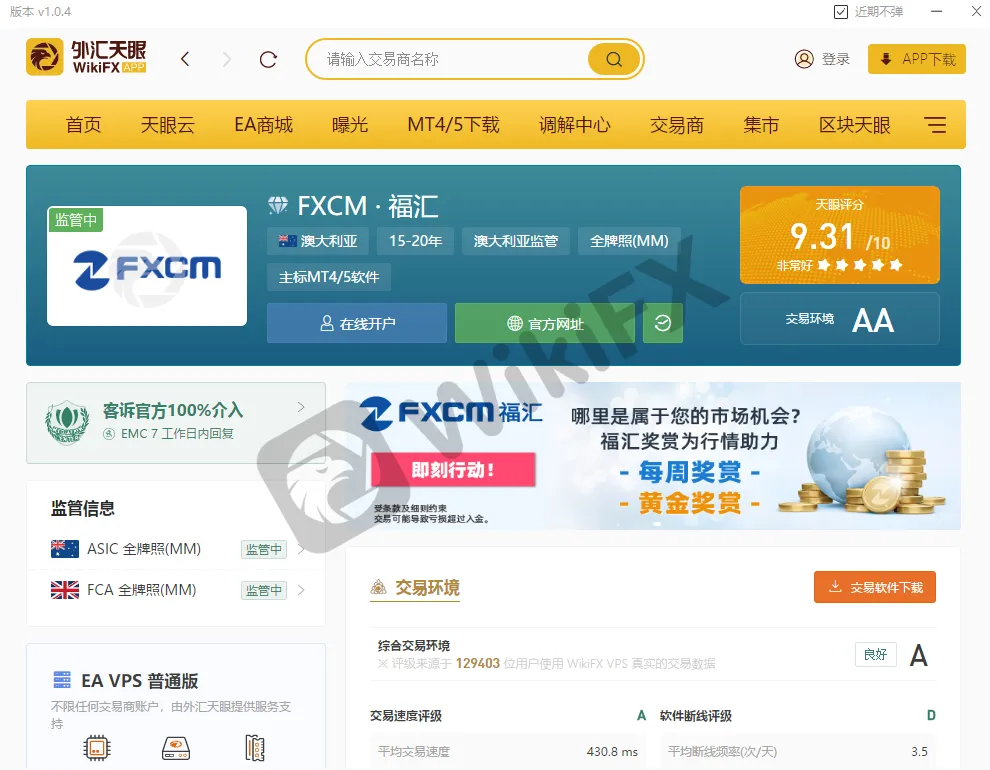Open the 区块天眼 menu item
The image size is (990, 770).
[854, 125]
